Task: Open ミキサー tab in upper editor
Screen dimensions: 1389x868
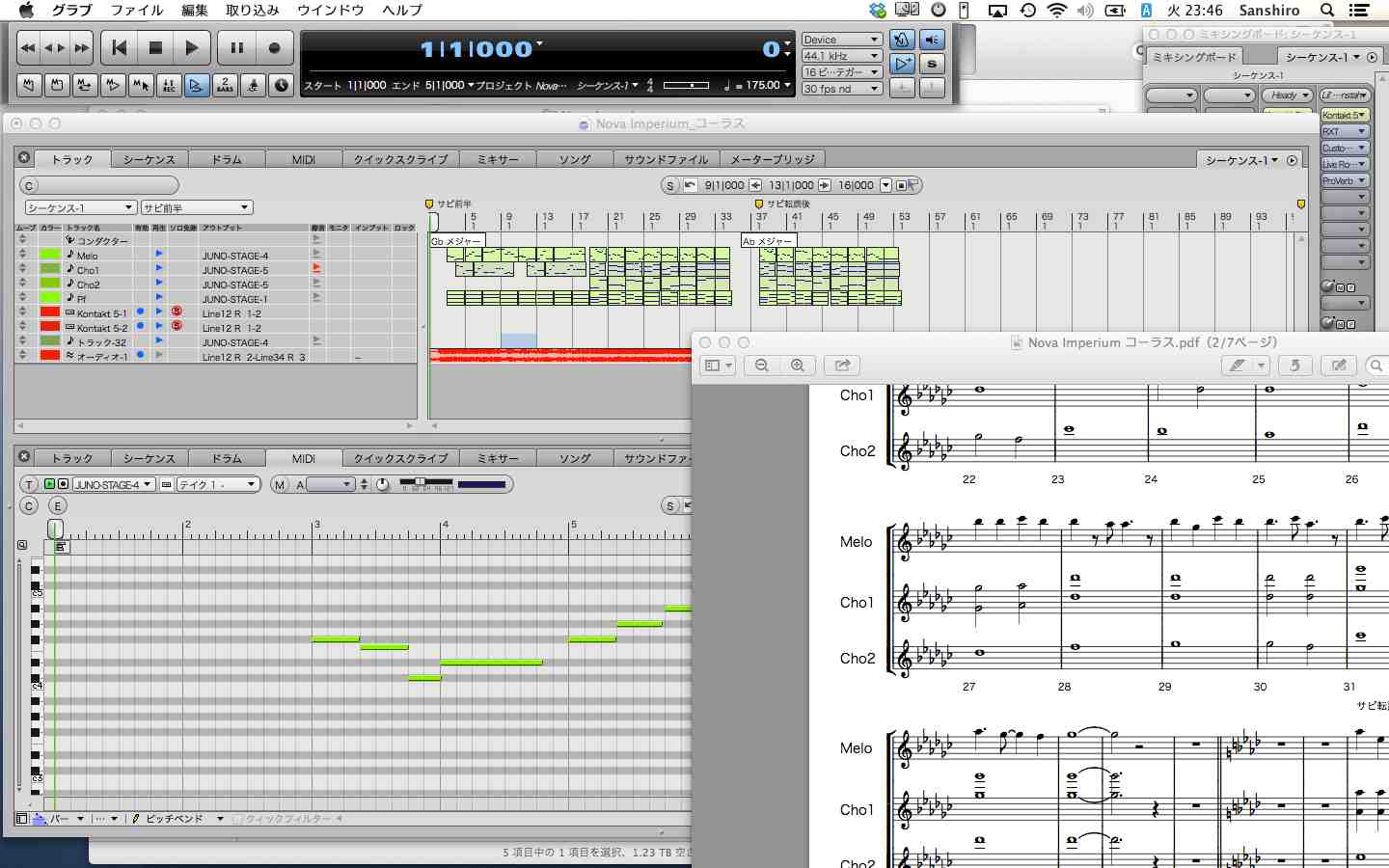Action: click(498, 159)
